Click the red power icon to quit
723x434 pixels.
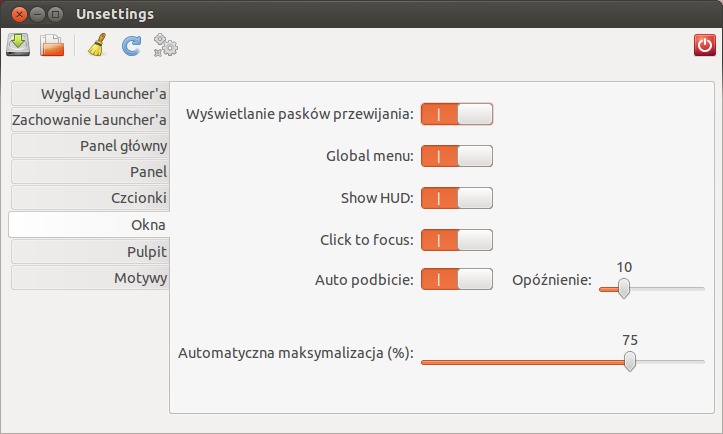point(705,45)
